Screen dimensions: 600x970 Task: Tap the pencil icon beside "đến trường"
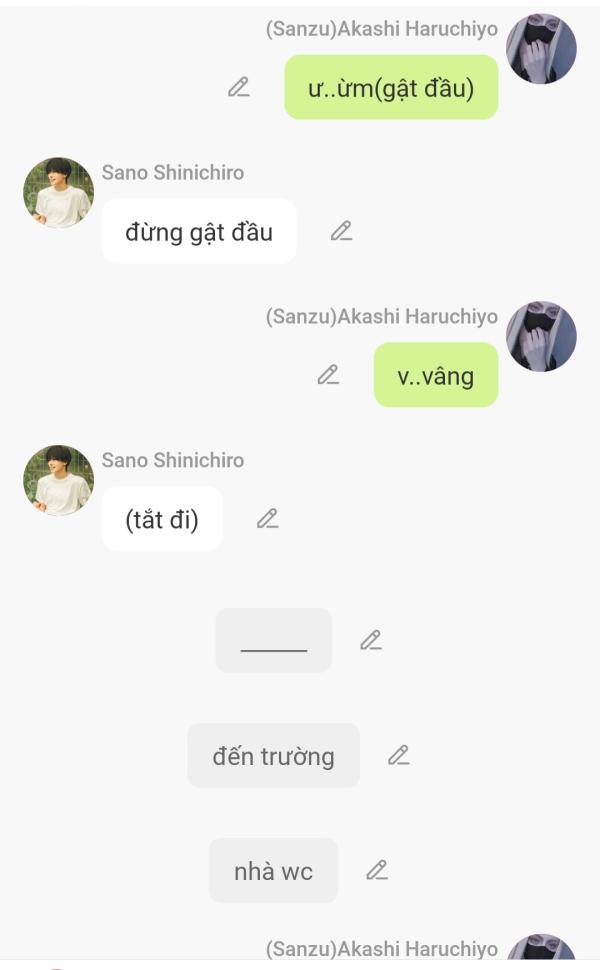[398, 755]
